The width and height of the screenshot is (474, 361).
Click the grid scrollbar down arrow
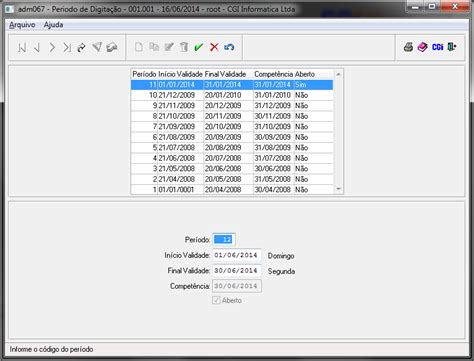tap(338, 189)
